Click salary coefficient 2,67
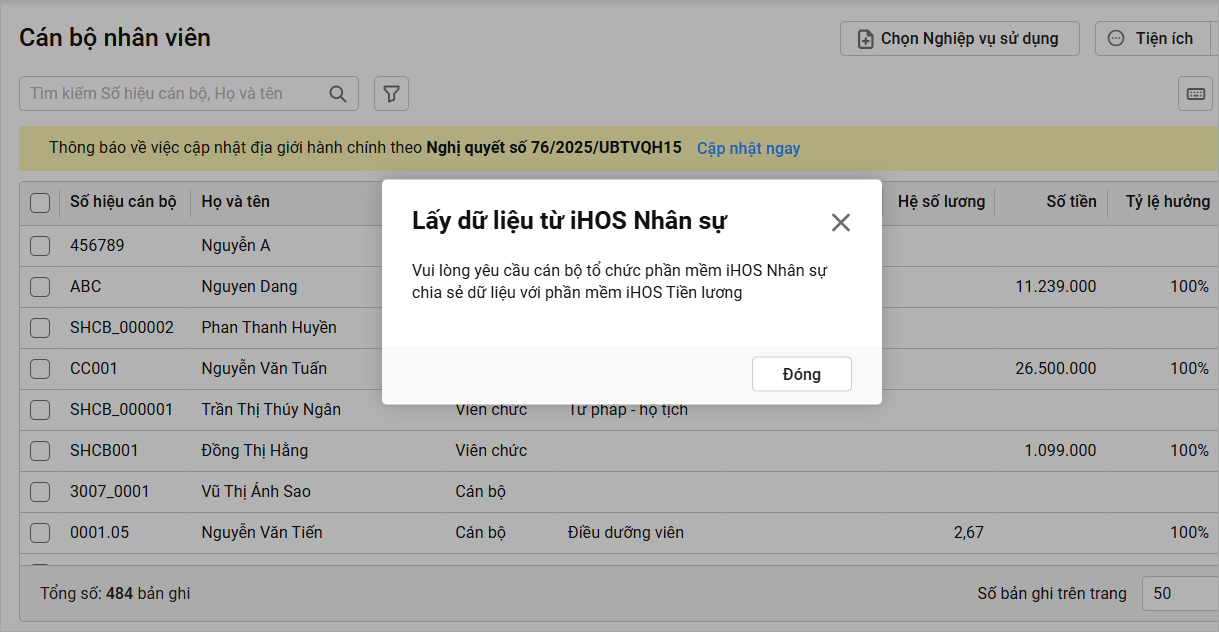The height and width of the screenshot is (632, 1219). 968,532
